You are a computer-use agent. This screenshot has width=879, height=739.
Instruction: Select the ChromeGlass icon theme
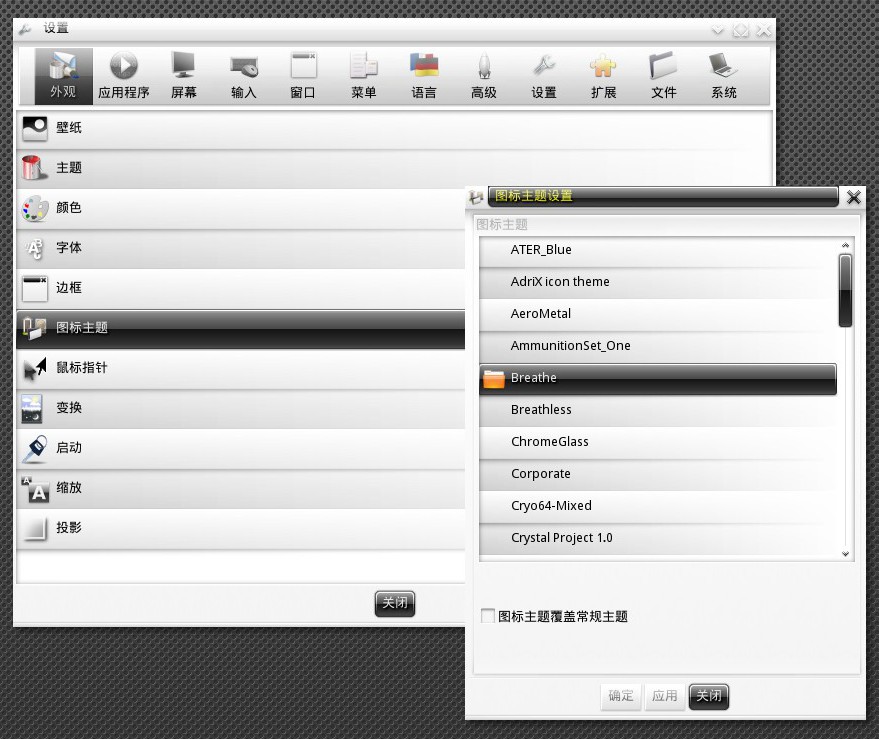pyautogui.click(x=658, y=442)
